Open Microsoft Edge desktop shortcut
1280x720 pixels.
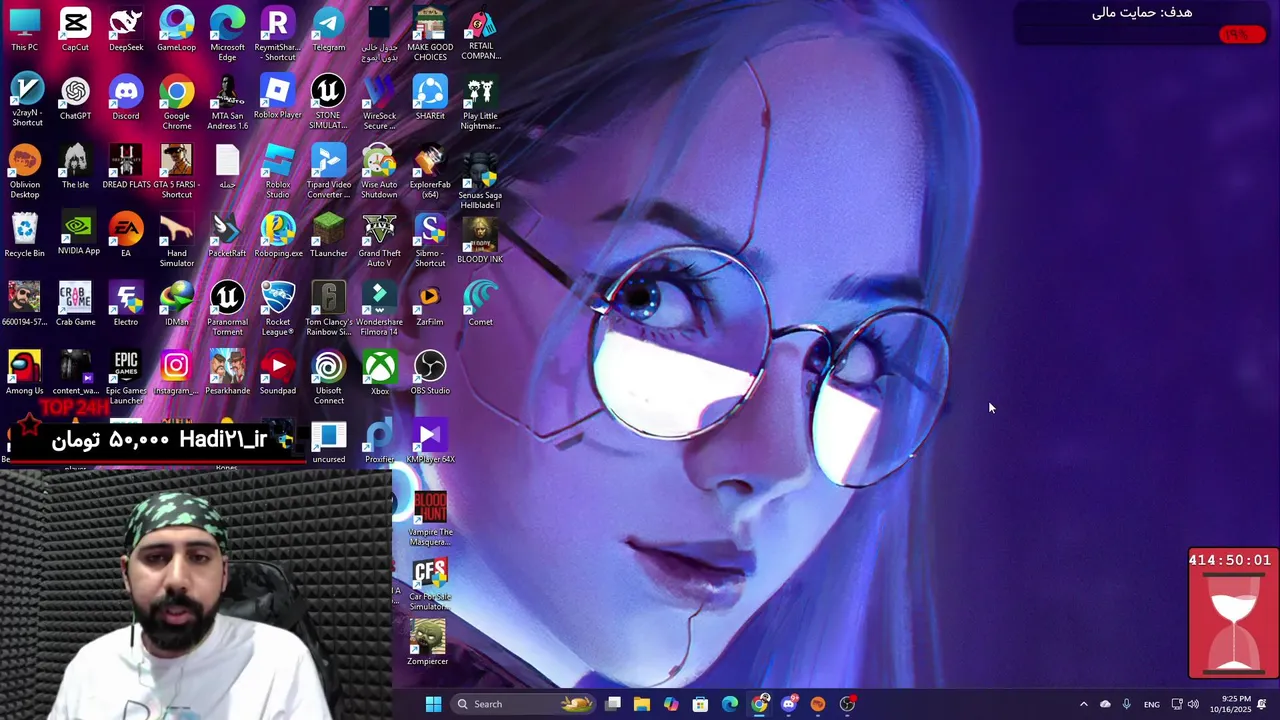point(227,33)
